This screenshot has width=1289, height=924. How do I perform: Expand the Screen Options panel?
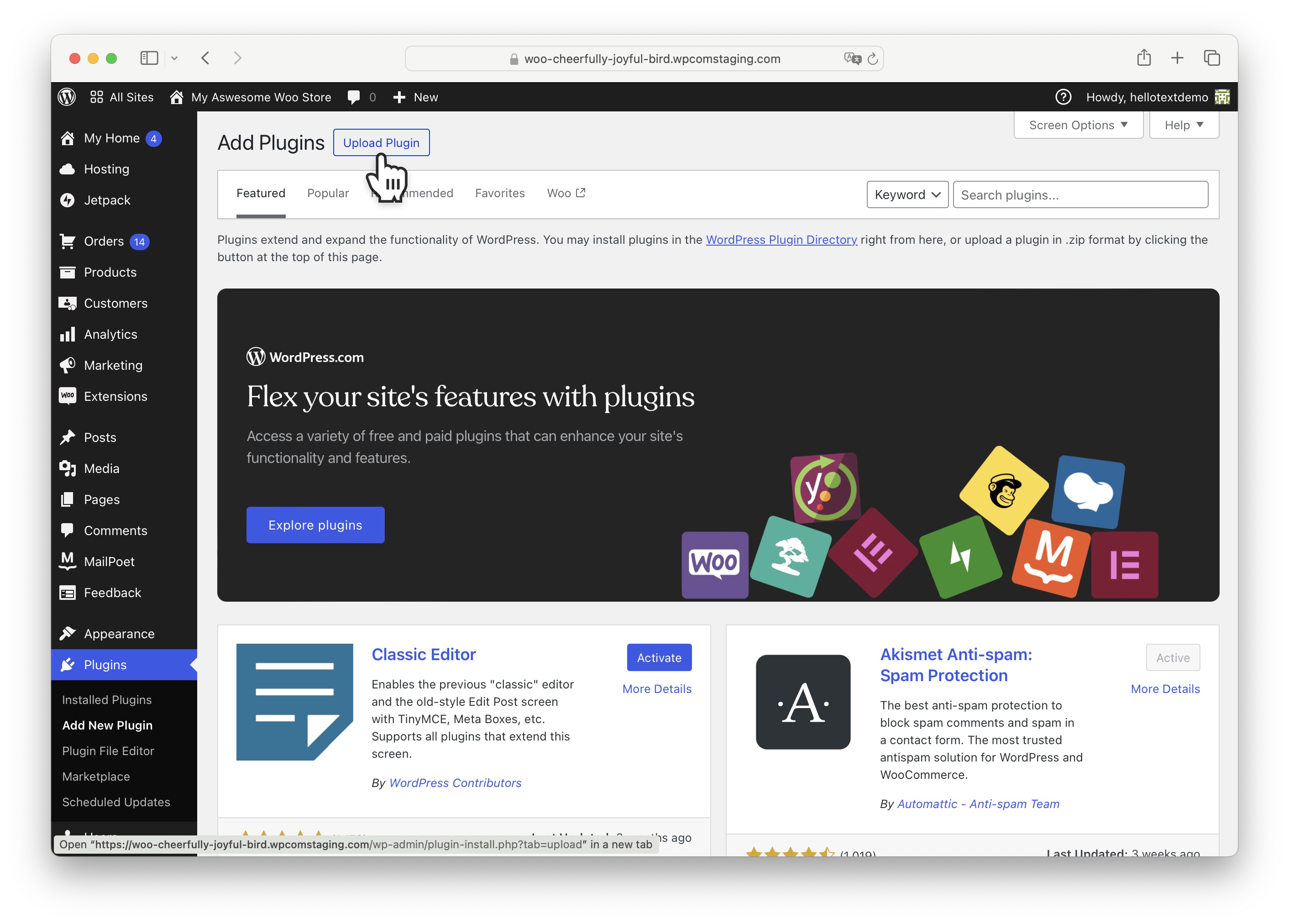pyautogui.click(x=1078, y=125)
